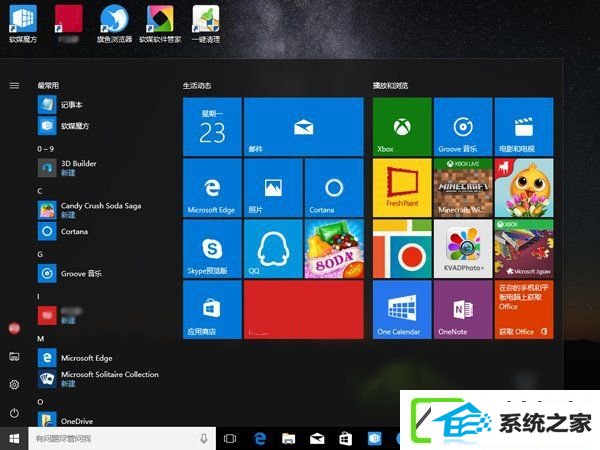The width and height of the screenshot is (600, 450).
Task: Click the microphone in search box
Action: [x=204, y=439]
